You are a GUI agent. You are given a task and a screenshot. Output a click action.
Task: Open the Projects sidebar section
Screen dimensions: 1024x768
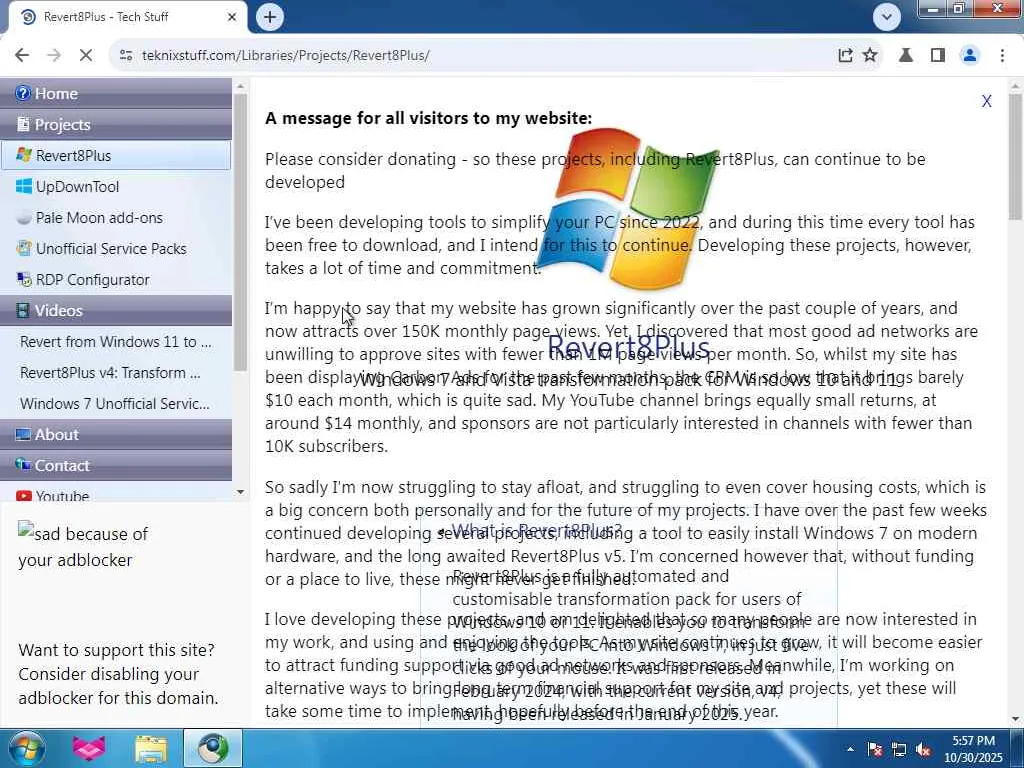coord(116,125)
